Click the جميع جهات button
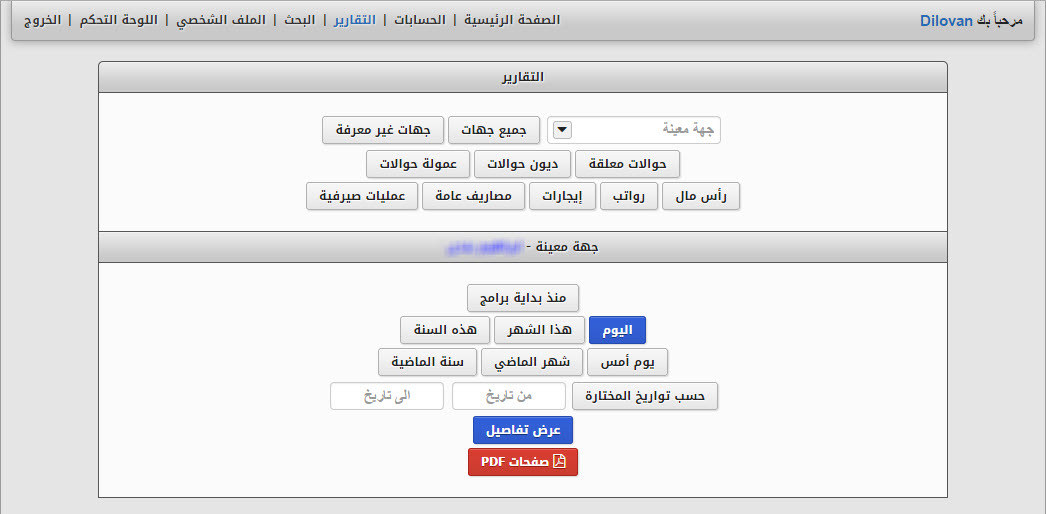This screenshot has width=1046, height=514. coord(495,130)
